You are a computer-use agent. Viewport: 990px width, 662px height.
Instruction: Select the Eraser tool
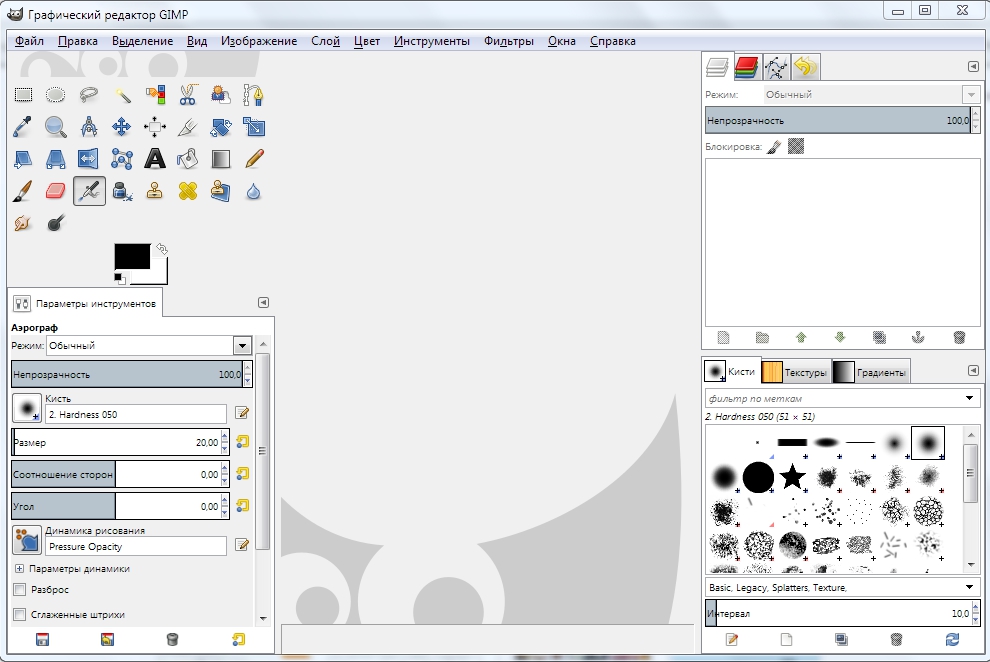tap(56, 191)
